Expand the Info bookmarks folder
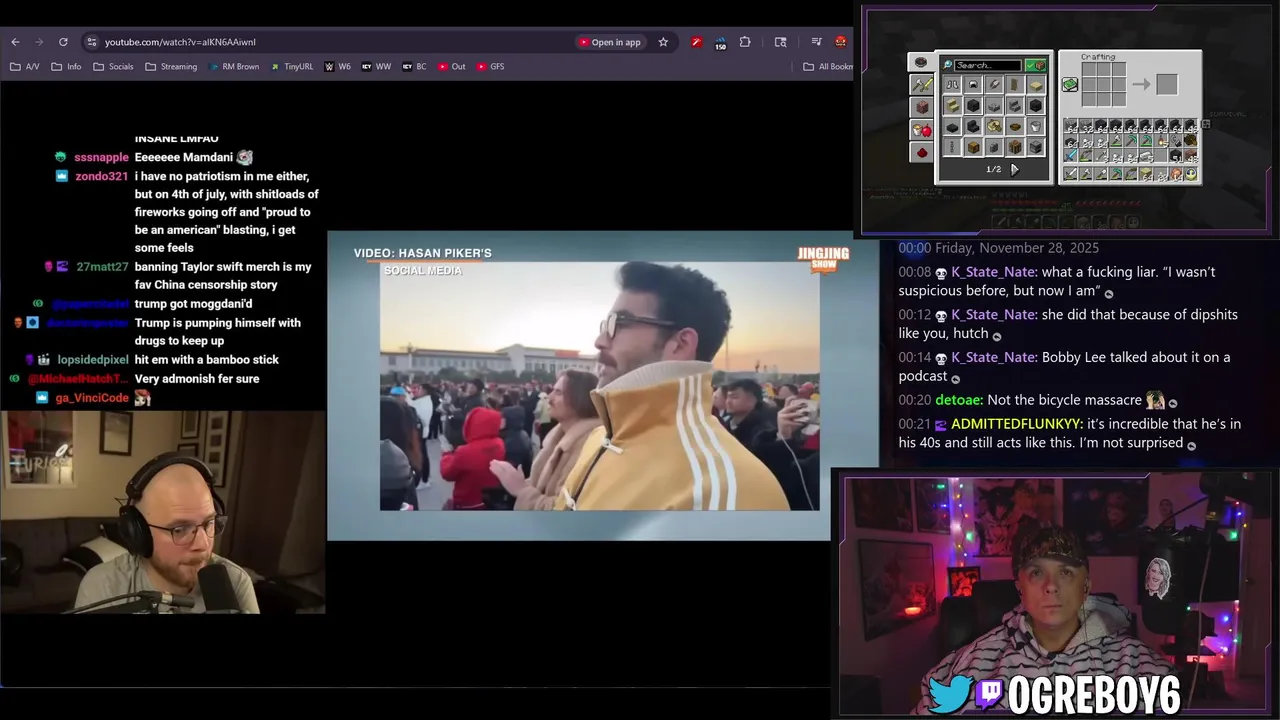Viewport: 1280px width, 720px height. point(67,67)
